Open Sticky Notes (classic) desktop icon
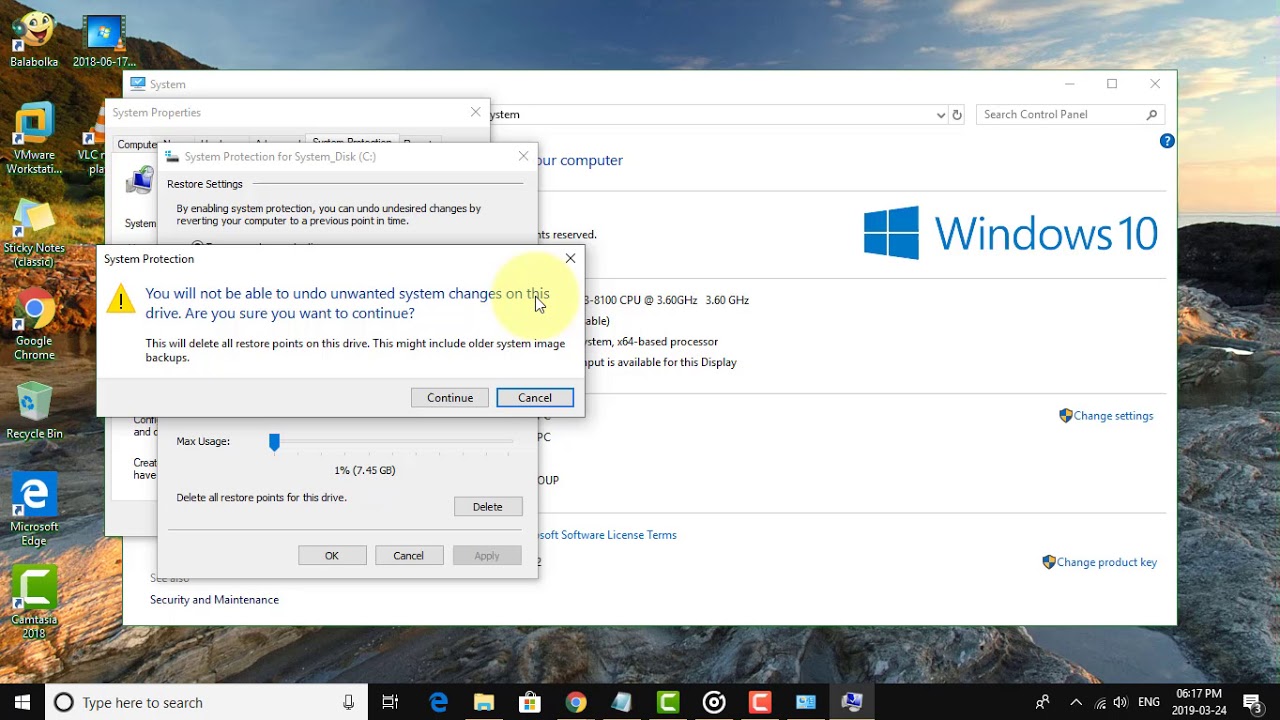Viewport: 1280px width, 720px height. point(34,233)
